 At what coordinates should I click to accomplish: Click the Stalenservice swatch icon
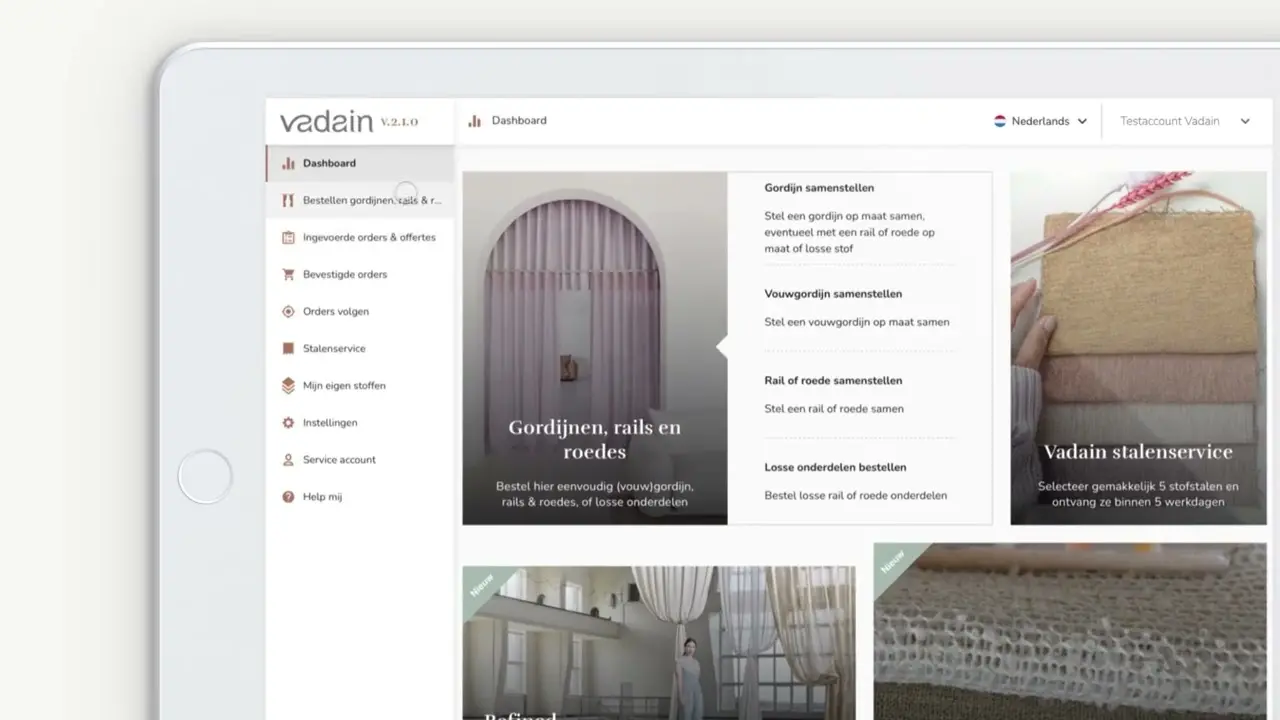288,349
